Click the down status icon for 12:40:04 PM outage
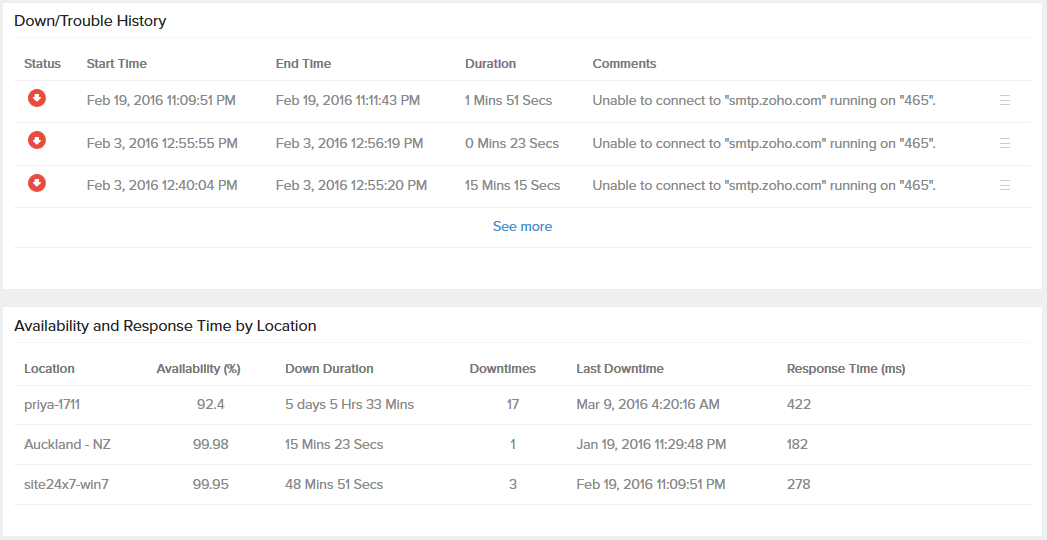The height and width of the screenshot is (540, 1047). (x=37, y=183)
